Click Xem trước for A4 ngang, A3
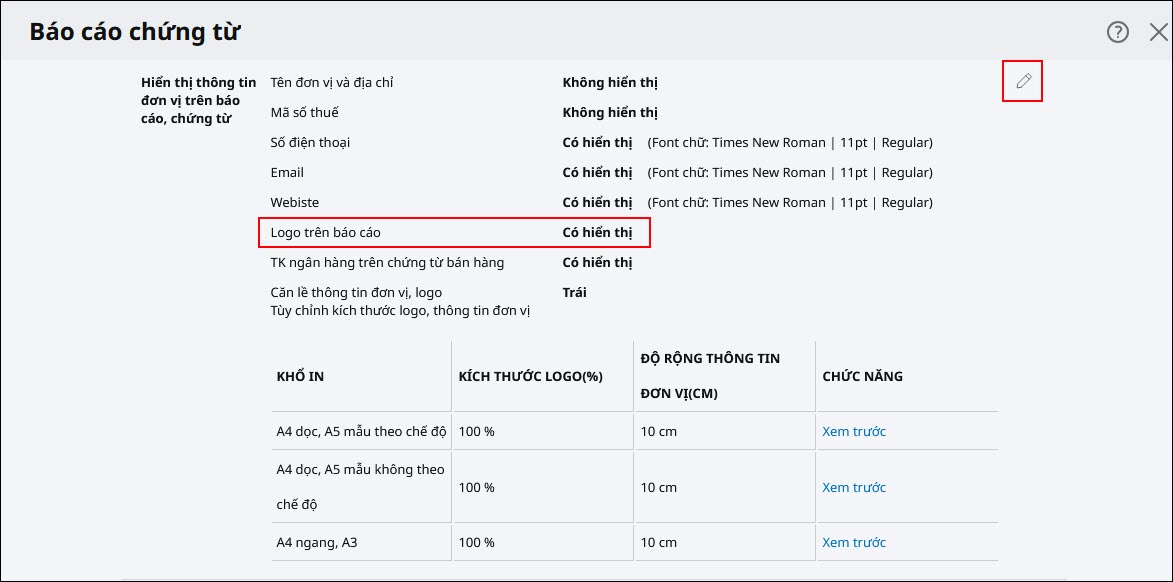Image resolution: width=1173 pixels, height=582 pixels. coord(854,542)
